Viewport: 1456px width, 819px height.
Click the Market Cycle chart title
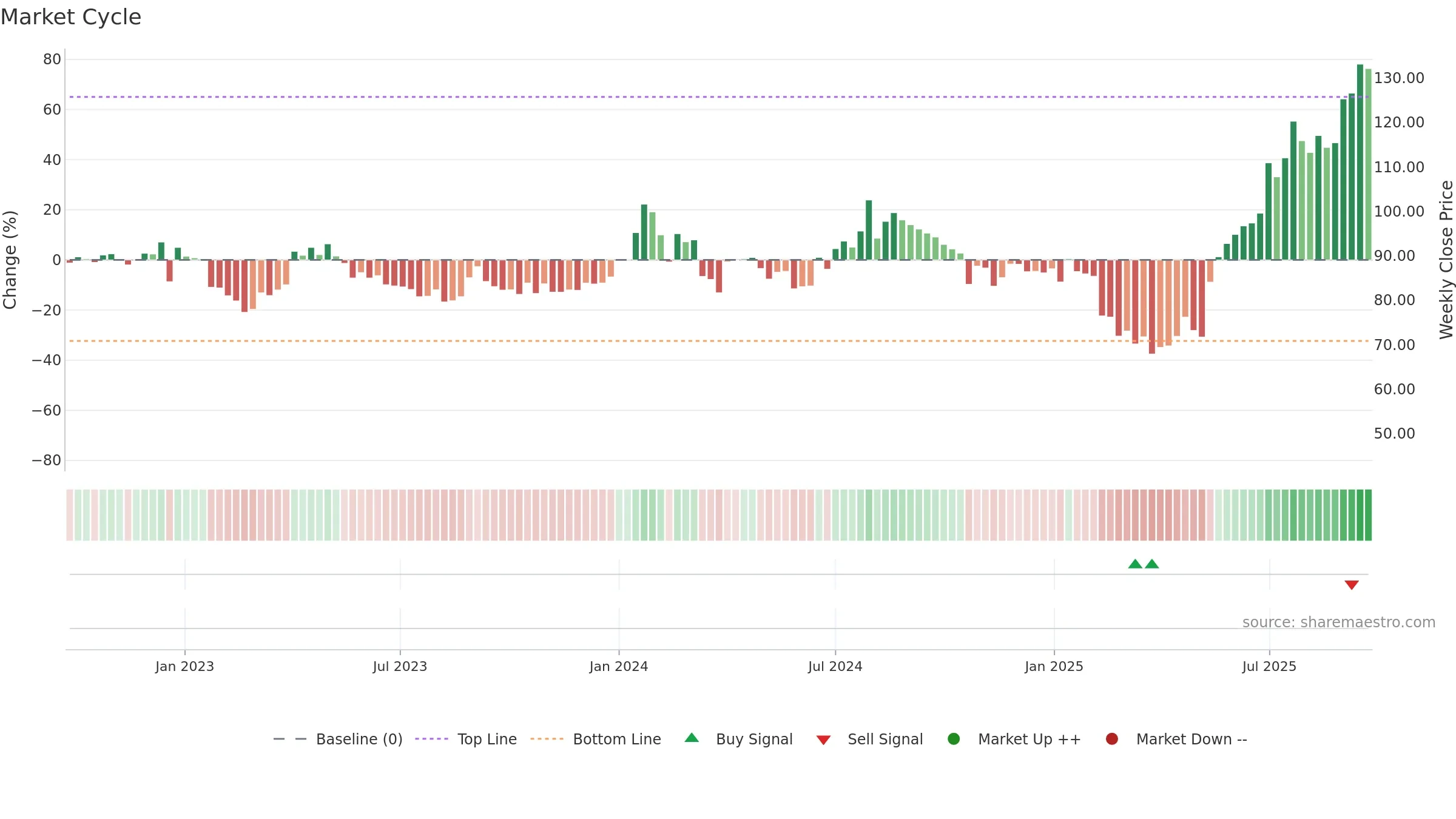pyautogui.click(x=71, y=17)
